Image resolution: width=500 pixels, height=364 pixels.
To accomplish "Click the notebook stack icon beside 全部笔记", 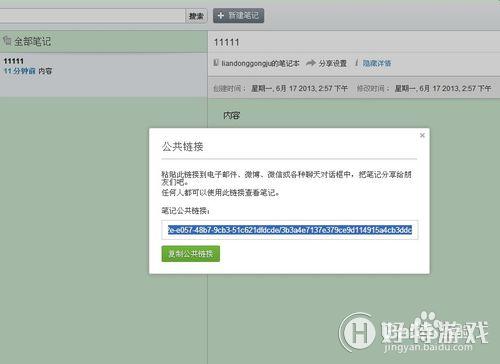I will pyautogui.click(x=7, y=41).
